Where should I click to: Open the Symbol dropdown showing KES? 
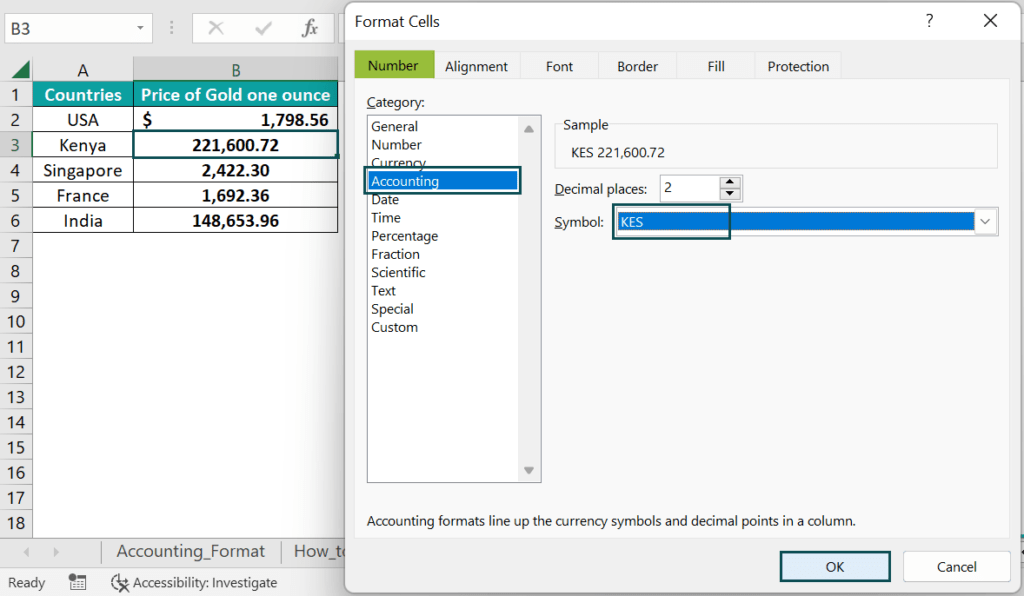986,221
